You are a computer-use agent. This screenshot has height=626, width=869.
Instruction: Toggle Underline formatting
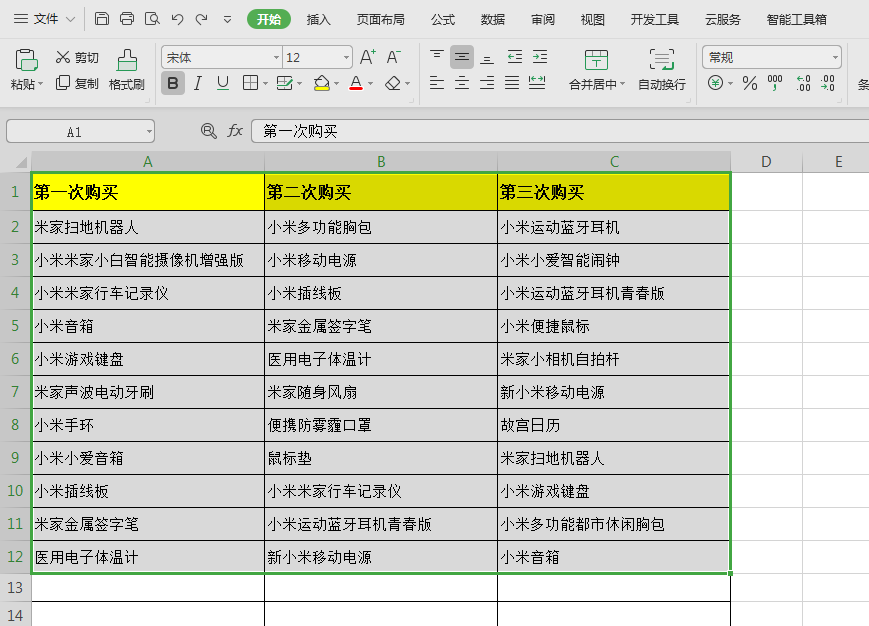coord(223,84)
